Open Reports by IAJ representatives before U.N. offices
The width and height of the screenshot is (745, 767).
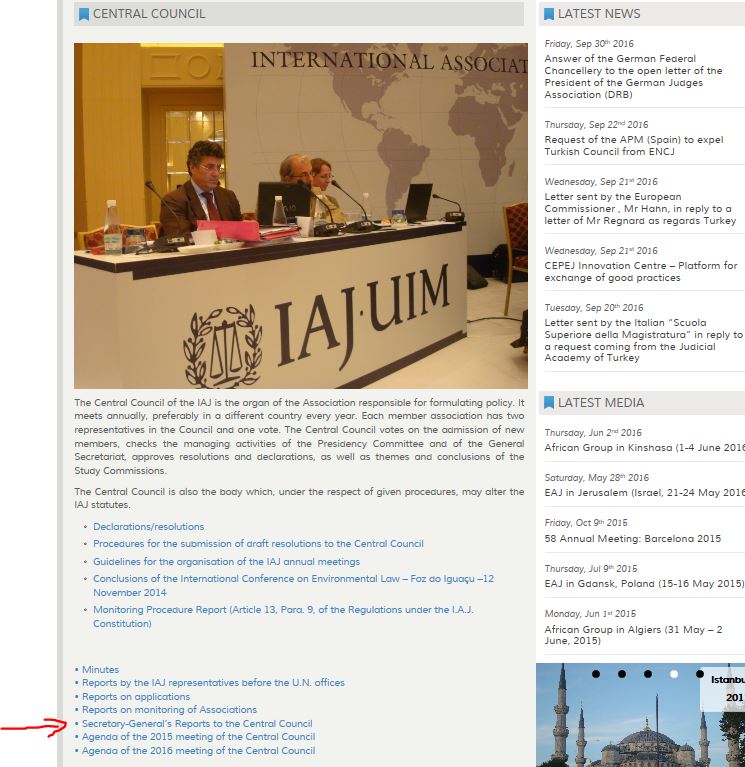213,683
